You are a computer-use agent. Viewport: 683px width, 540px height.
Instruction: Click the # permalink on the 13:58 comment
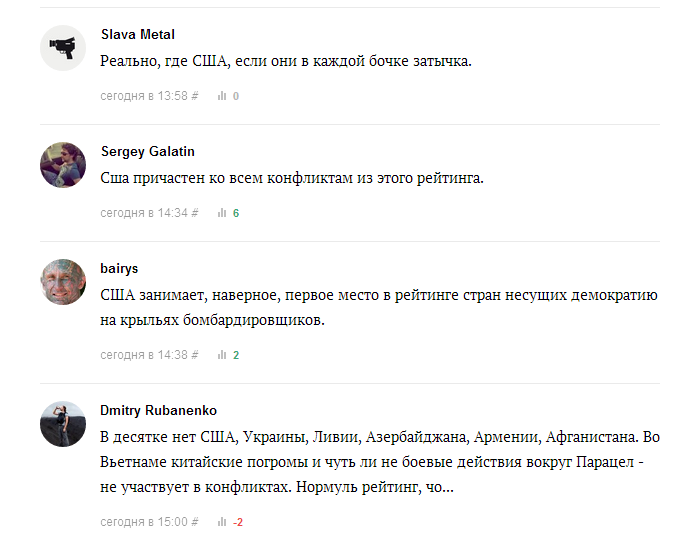(195, 96)
